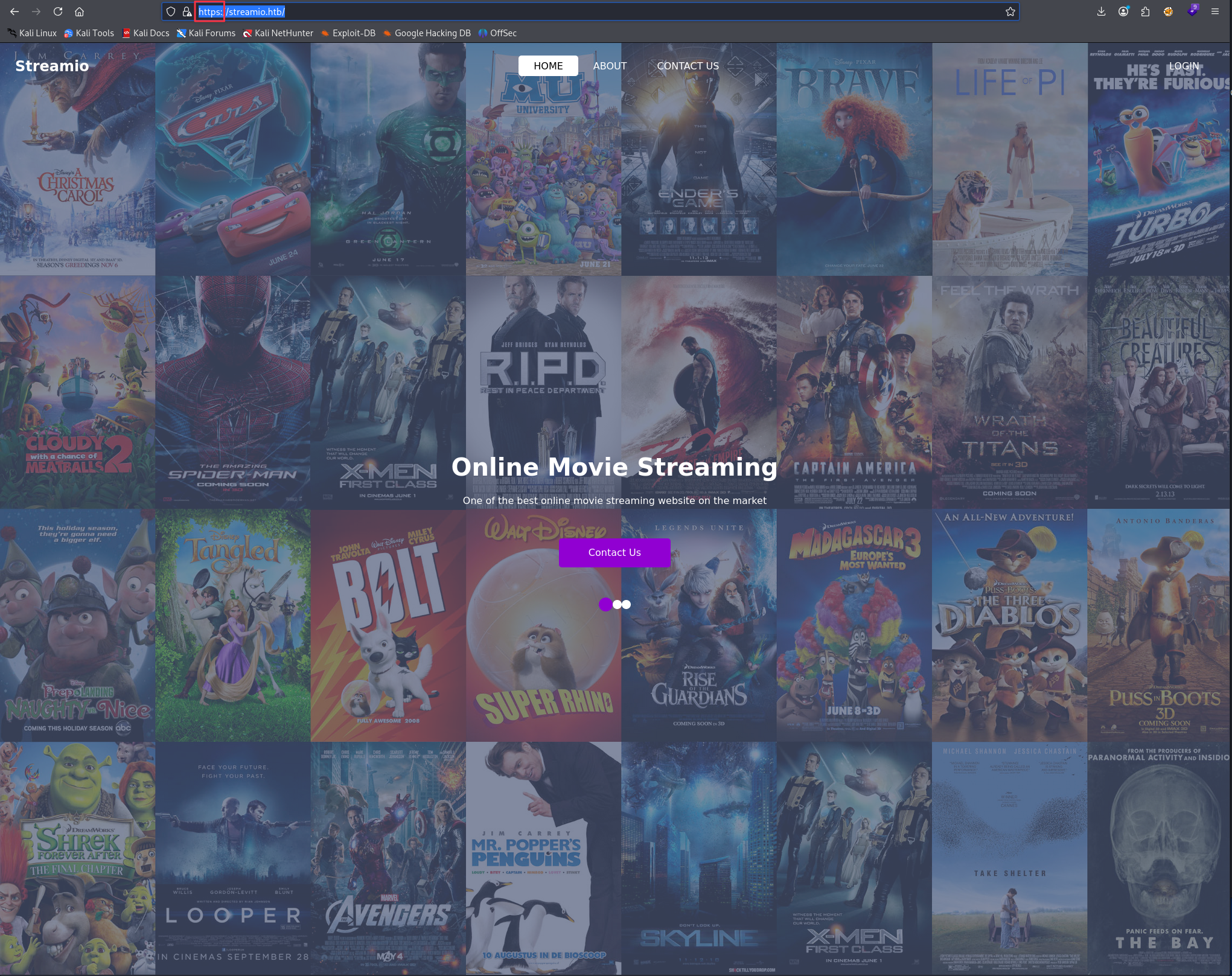Screen dimensions: 1232x976
Task: Select the active purple carousel dot
Action: pyautogui.click(x=605, y=604)
